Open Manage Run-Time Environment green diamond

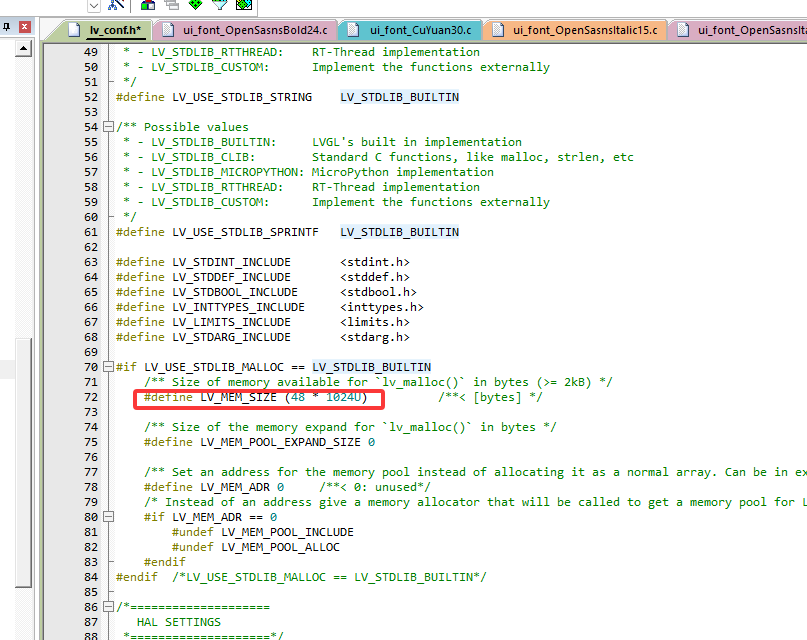coord(195,5)
